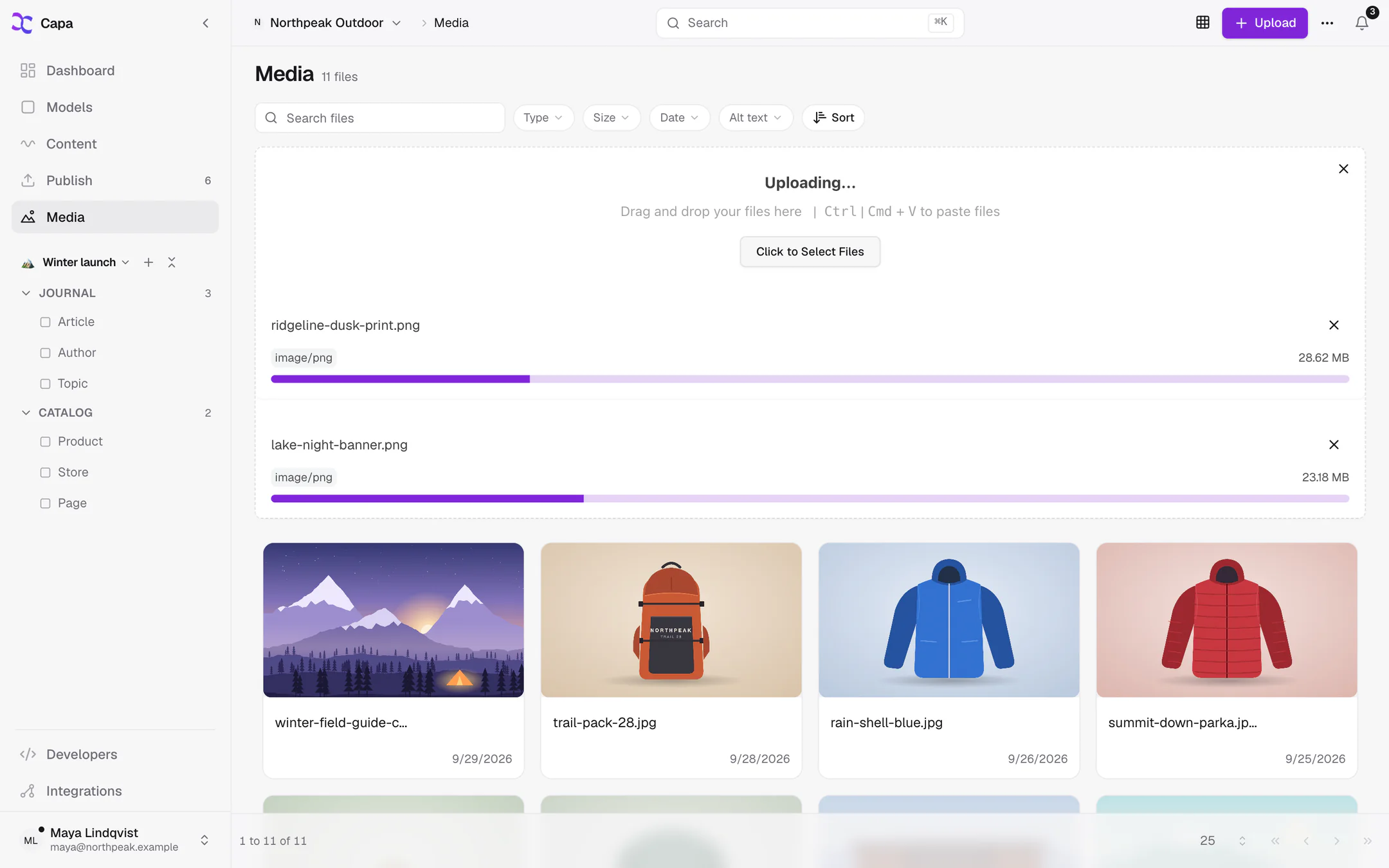
Task: Collapse the sidebar with the chevron arrow
Action: point(206,23)
